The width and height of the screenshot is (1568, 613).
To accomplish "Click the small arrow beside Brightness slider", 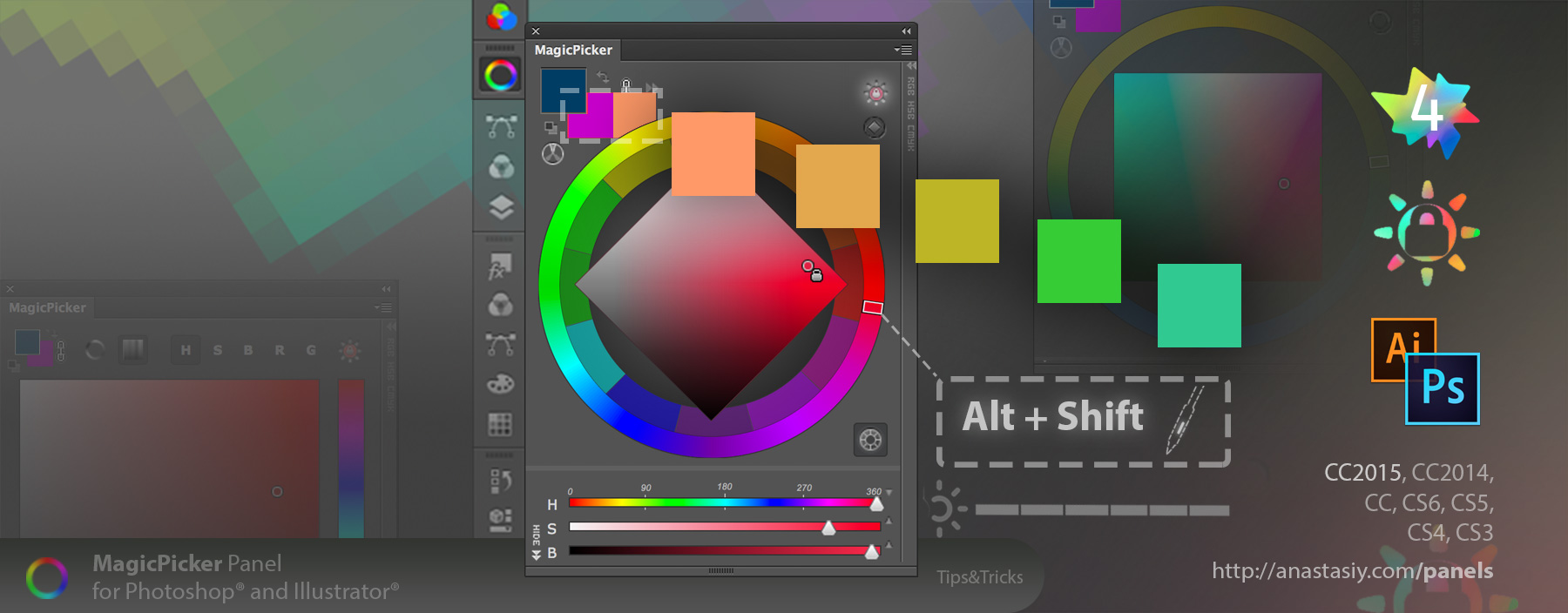I will tap(889, 545).
